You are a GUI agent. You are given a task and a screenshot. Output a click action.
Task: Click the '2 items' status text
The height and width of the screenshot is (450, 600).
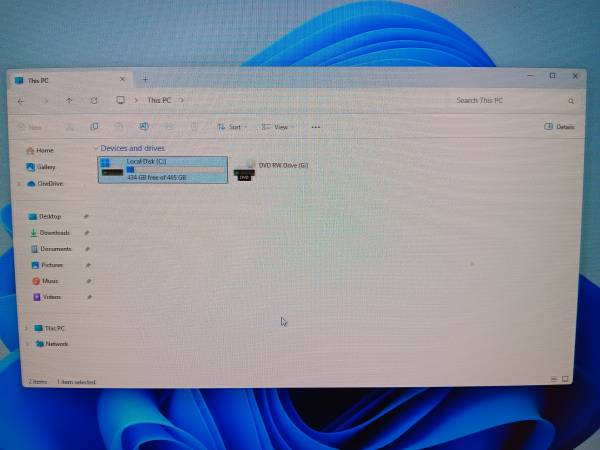coord(38,382)
